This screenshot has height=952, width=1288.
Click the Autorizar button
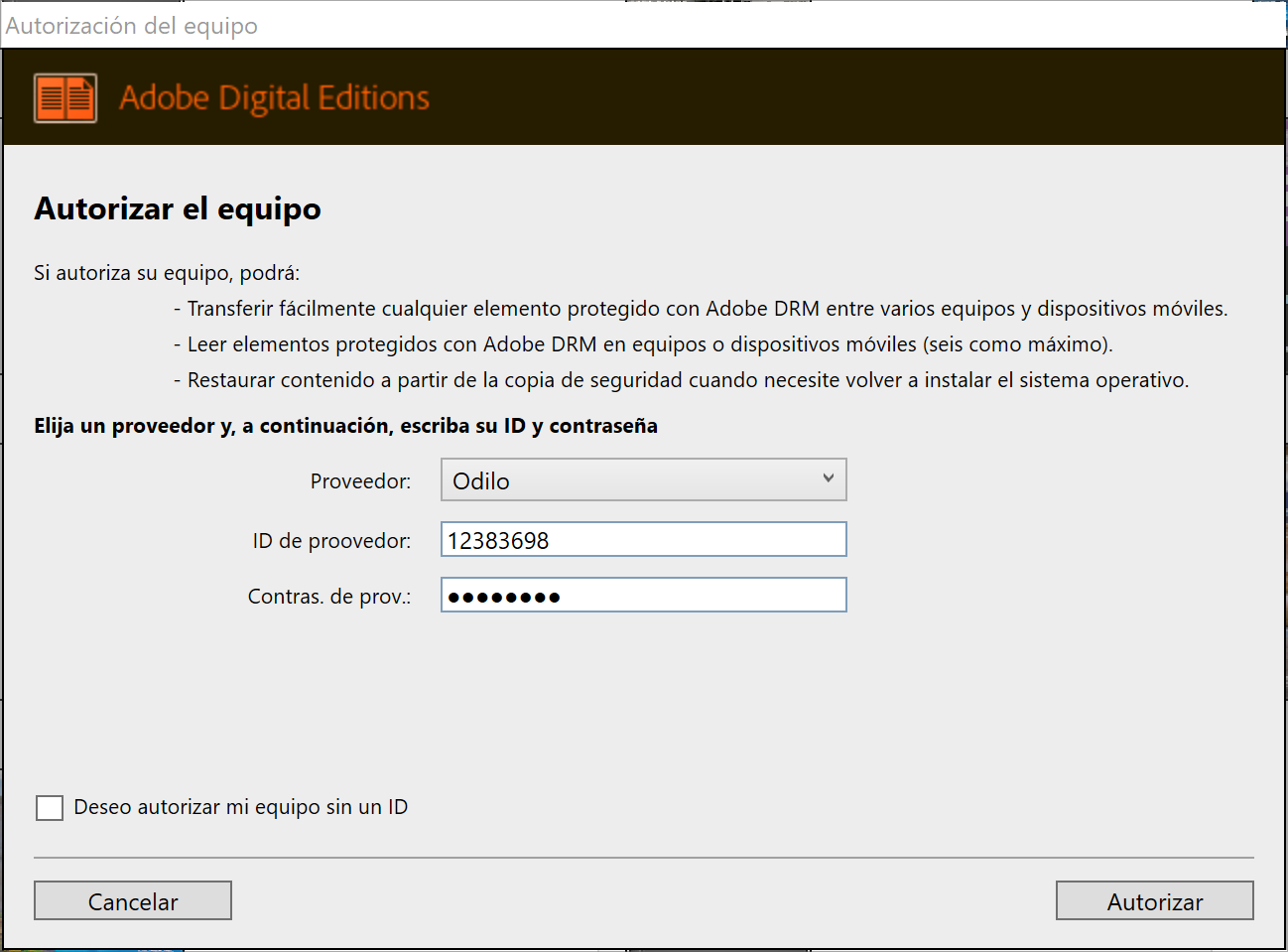[x=1155, y=900]
